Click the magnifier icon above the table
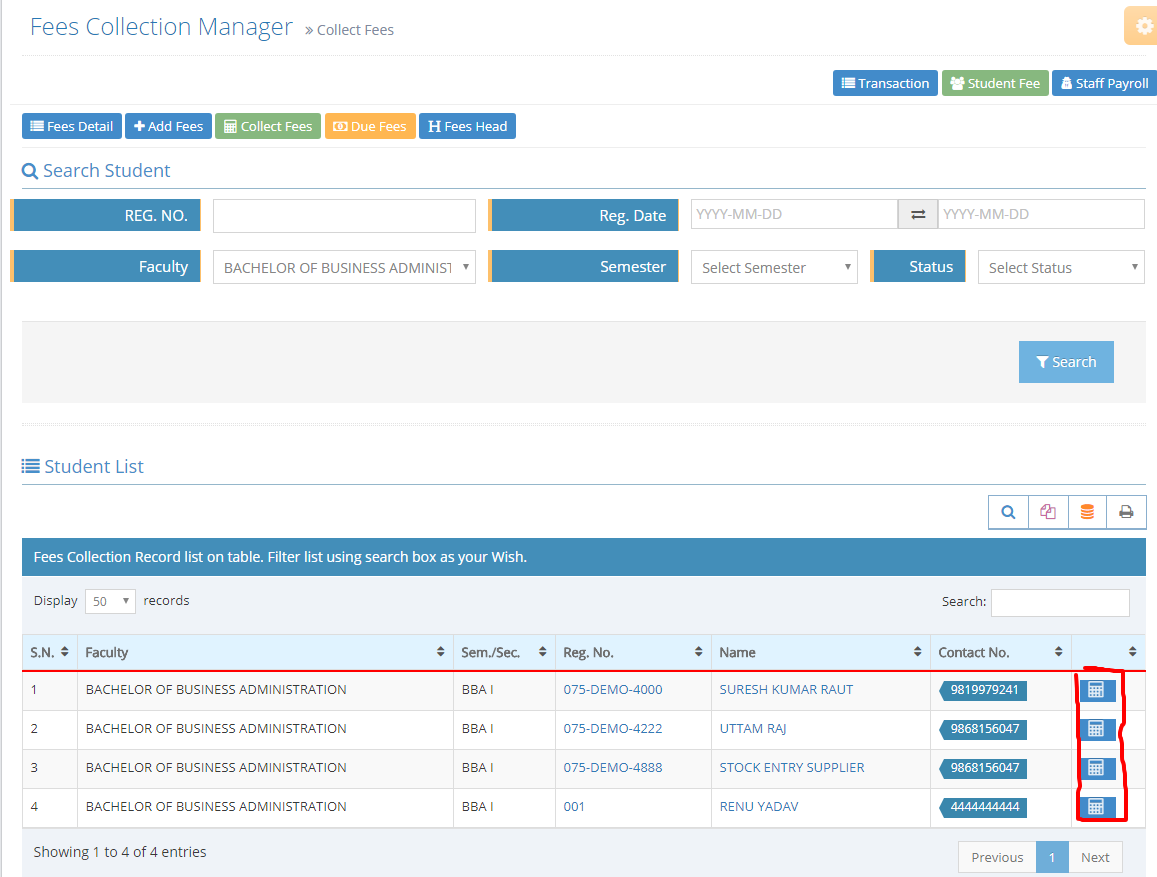Screen dimensions: 1157x877 pyautogui.click(x=1008, y=512)
